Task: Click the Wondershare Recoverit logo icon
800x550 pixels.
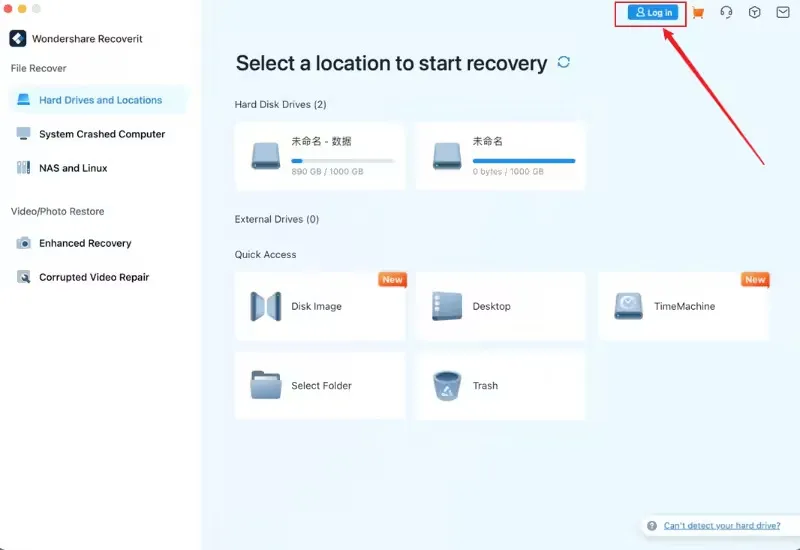Action: [18, 38]
